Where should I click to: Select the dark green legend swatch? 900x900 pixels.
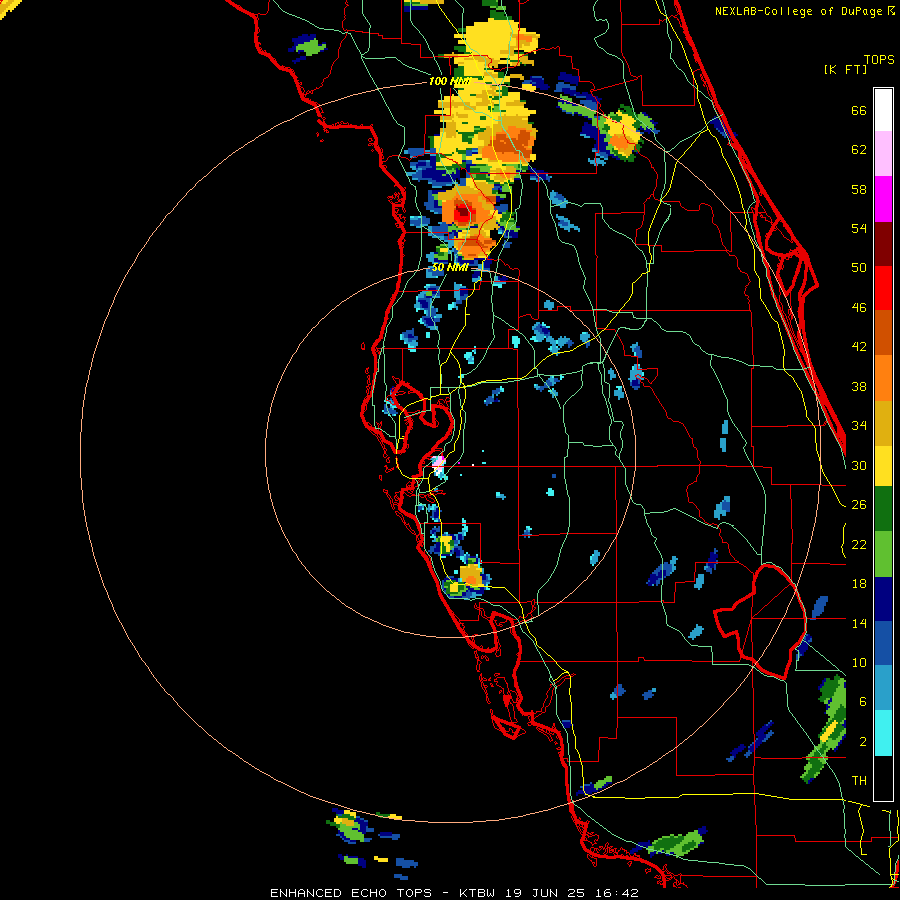883,509
